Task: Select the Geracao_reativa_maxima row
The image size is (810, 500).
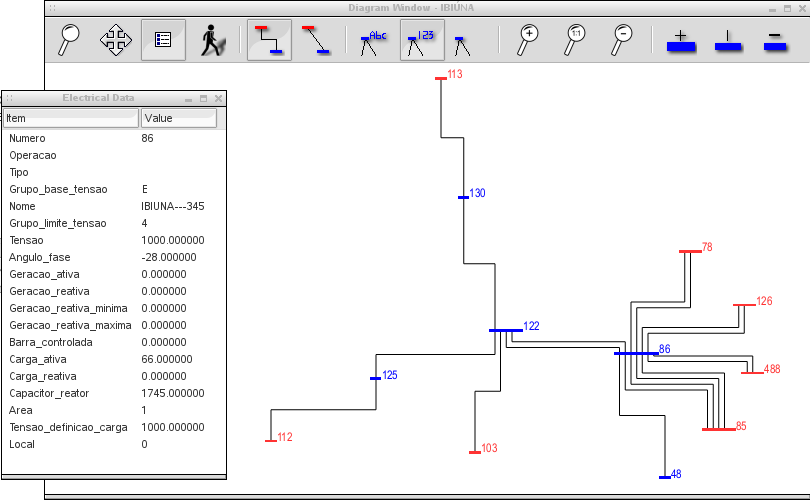Action: (114, 325)
